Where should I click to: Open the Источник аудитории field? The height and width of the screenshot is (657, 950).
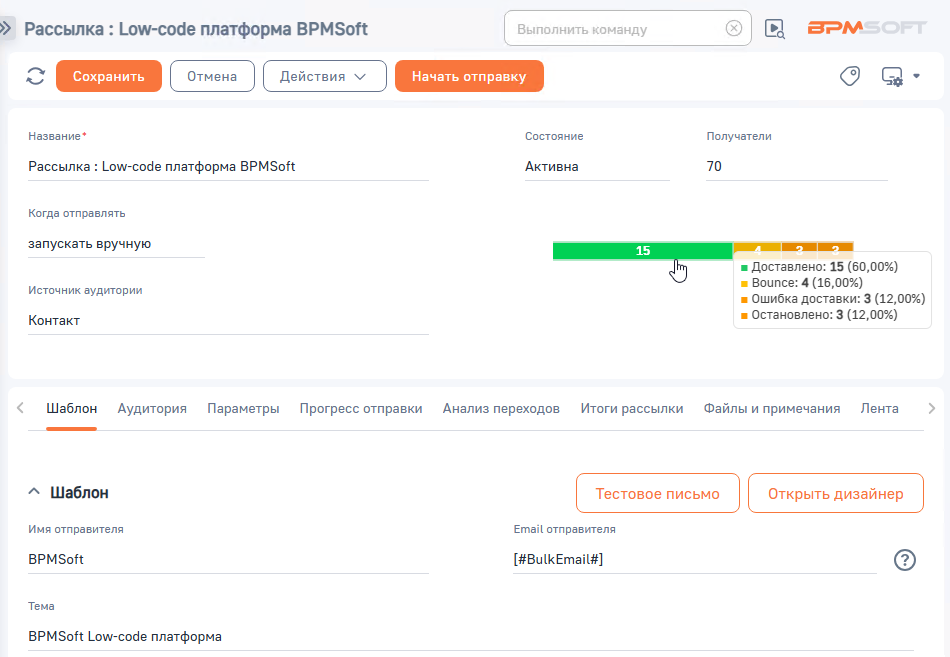[228, 321]
